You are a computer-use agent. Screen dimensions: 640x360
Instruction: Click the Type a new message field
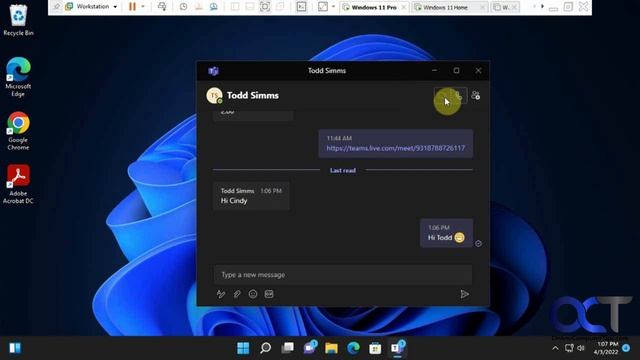tap(343, 275)
